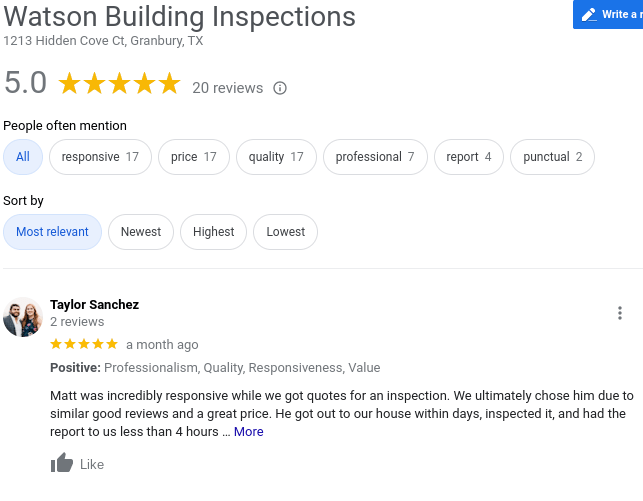The height and width of the screenshot is (501, 643).
Task: Click the pencil Write a review button
Action: pyautogui.click(x=608, y=15)
